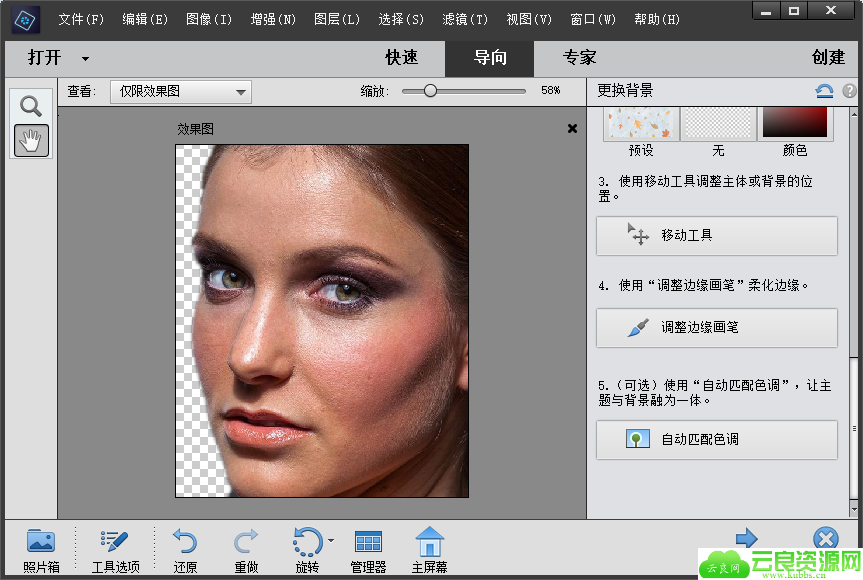This screenshot has height=580, width=863.
Task: Click the 自动匹配色调 button
Action: pyautogui.click(x=716, y=440)
